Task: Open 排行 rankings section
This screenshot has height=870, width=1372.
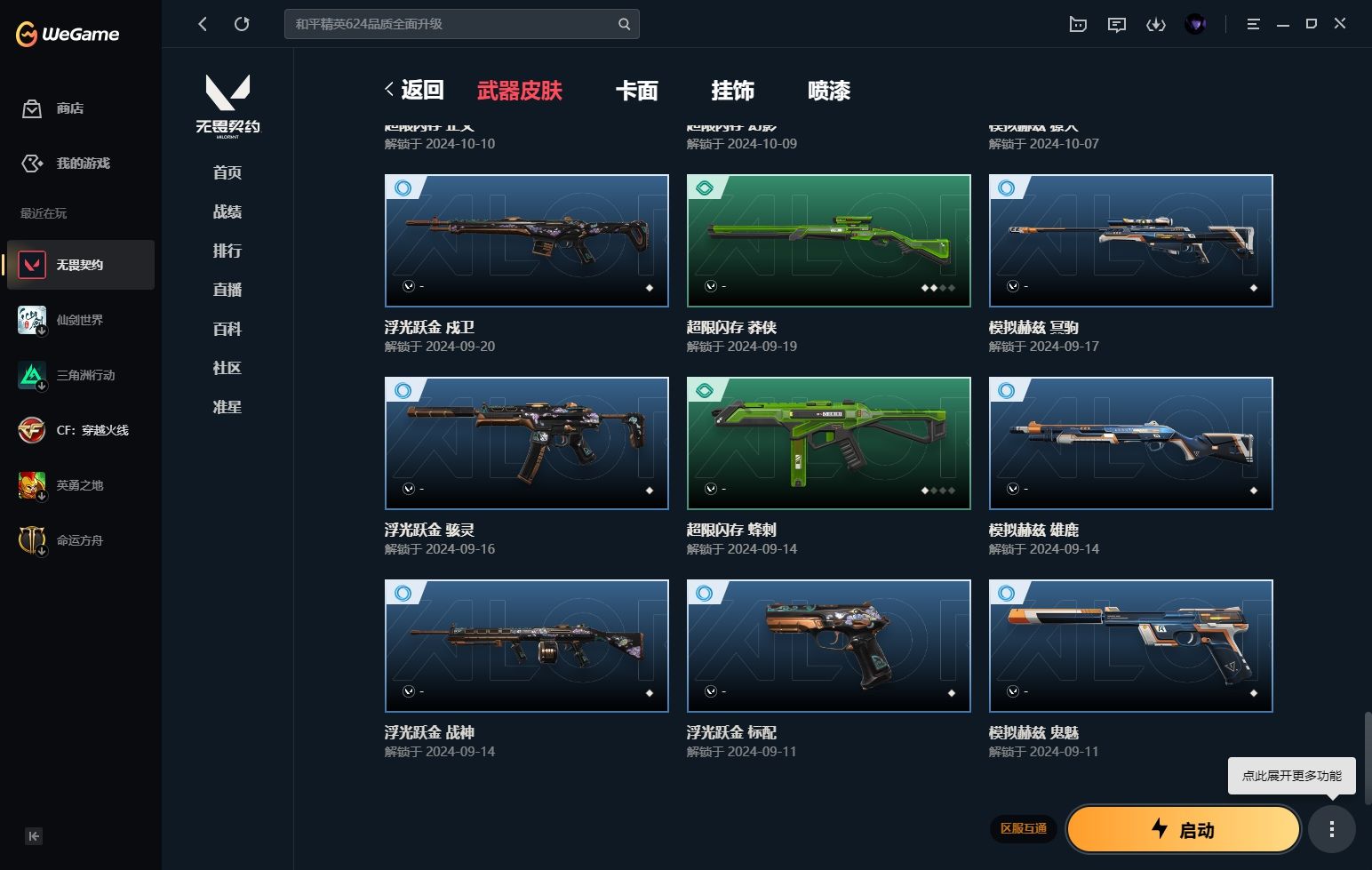Action: click(x=227, y=251)
